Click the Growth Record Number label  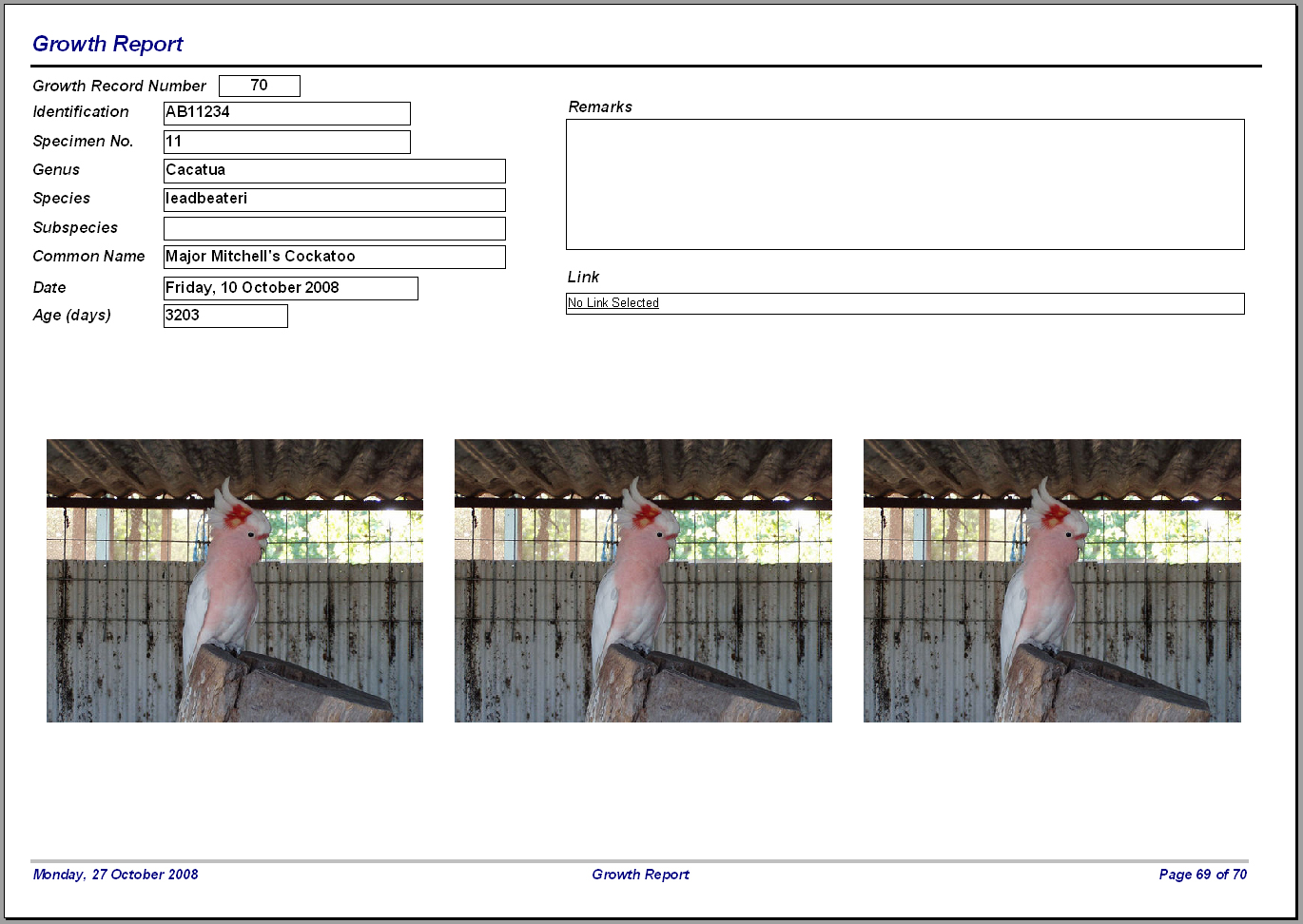(119, 86)
